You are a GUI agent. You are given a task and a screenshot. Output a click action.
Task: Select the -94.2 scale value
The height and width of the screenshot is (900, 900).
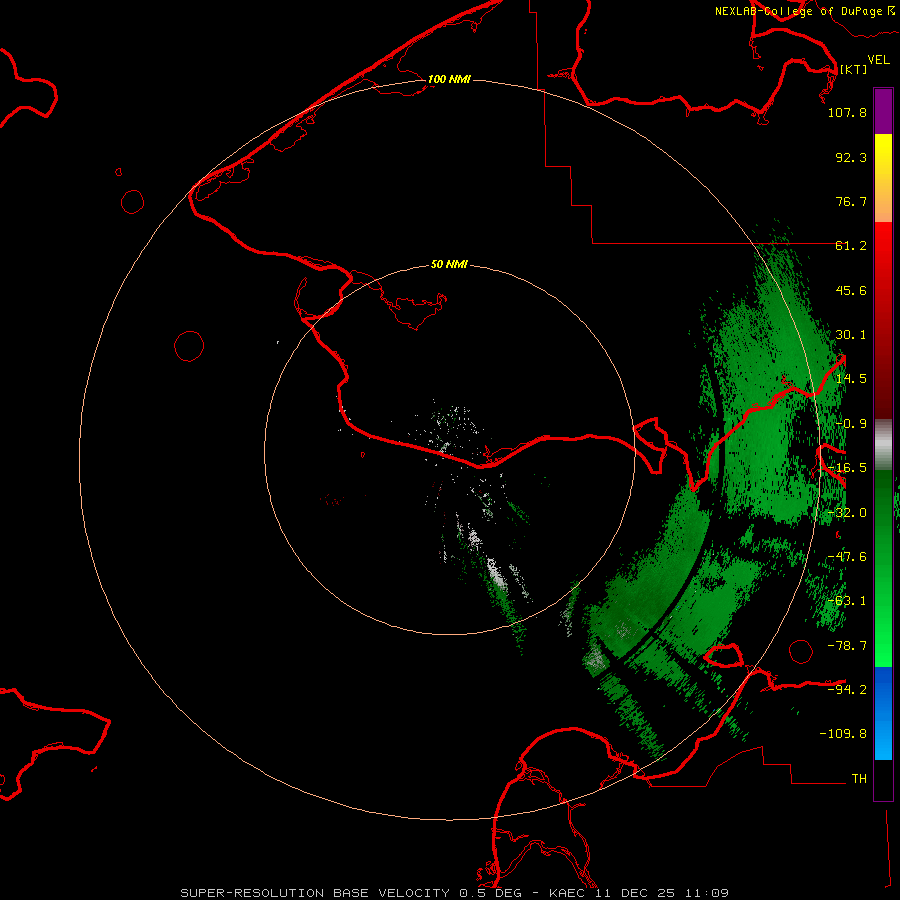tap(847, 690)
